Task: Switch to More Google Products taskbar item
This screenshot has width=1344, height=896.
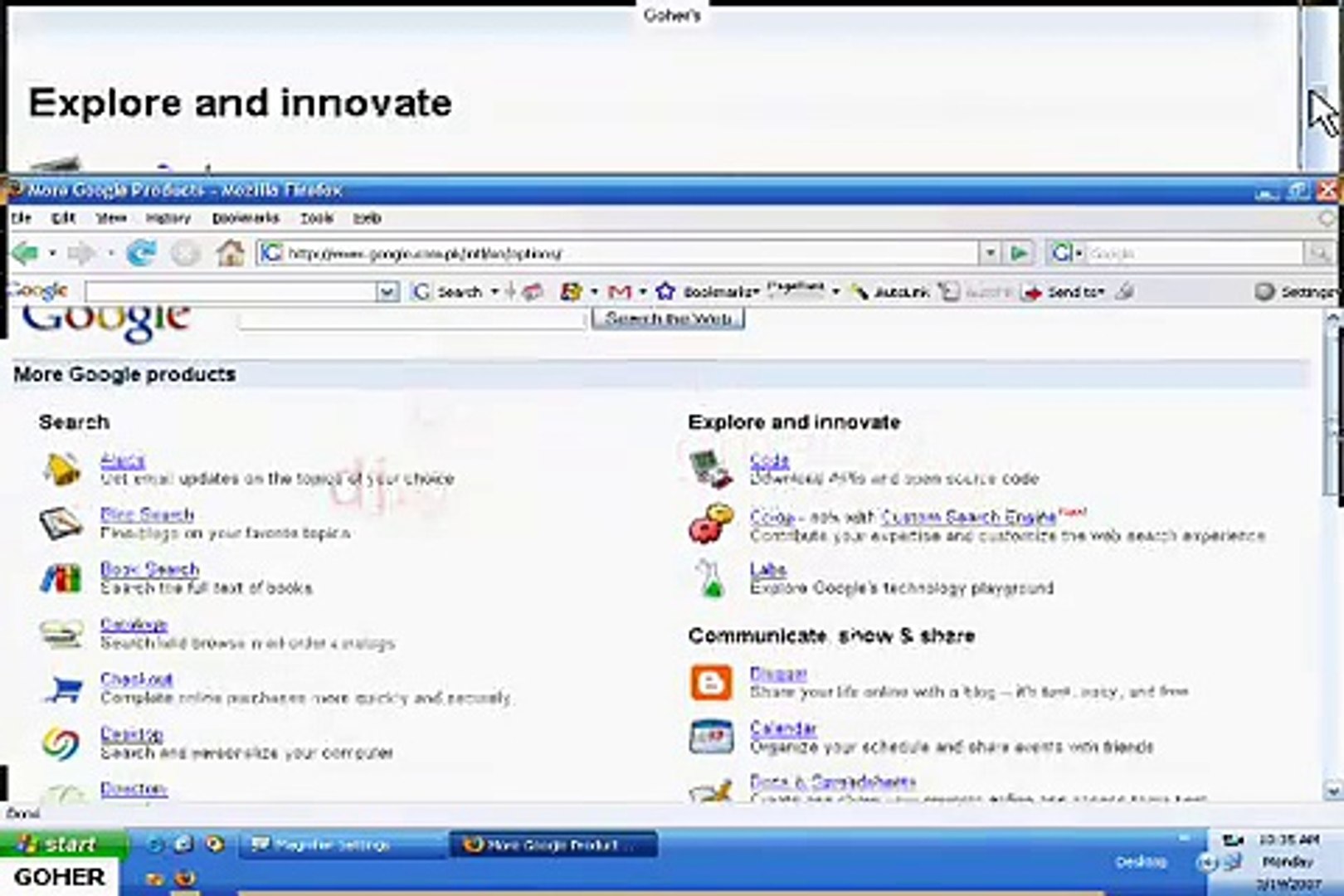Action: point(553,845)
